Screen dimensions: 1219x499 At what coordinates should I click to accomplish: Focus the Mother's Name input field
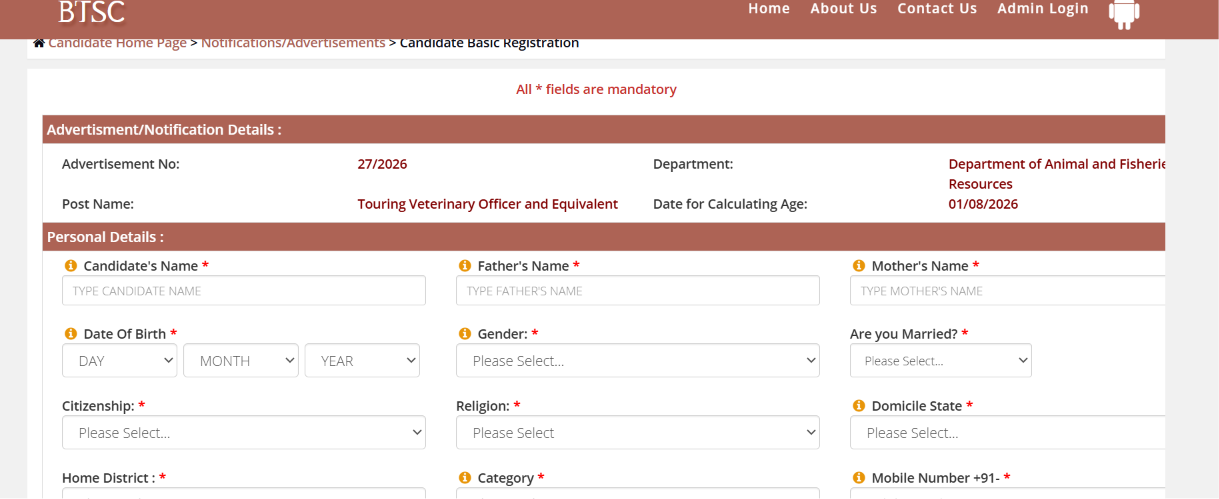(1008, 291)
